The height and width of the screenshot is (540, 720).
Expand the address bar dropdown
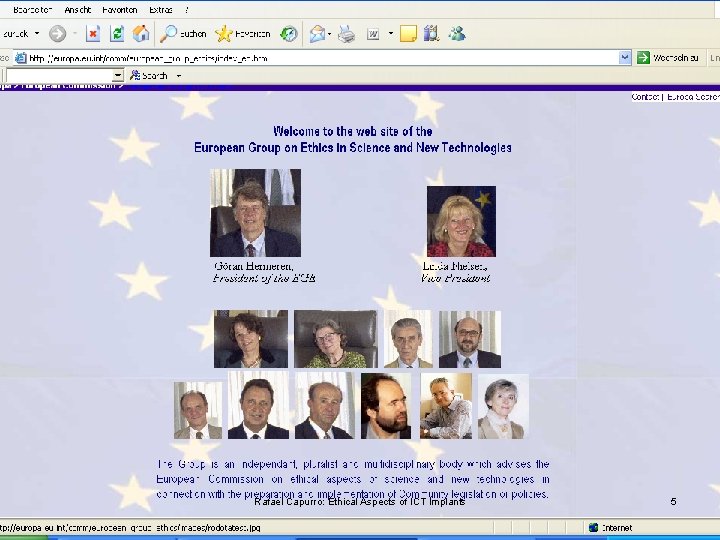tap(624, 58)
